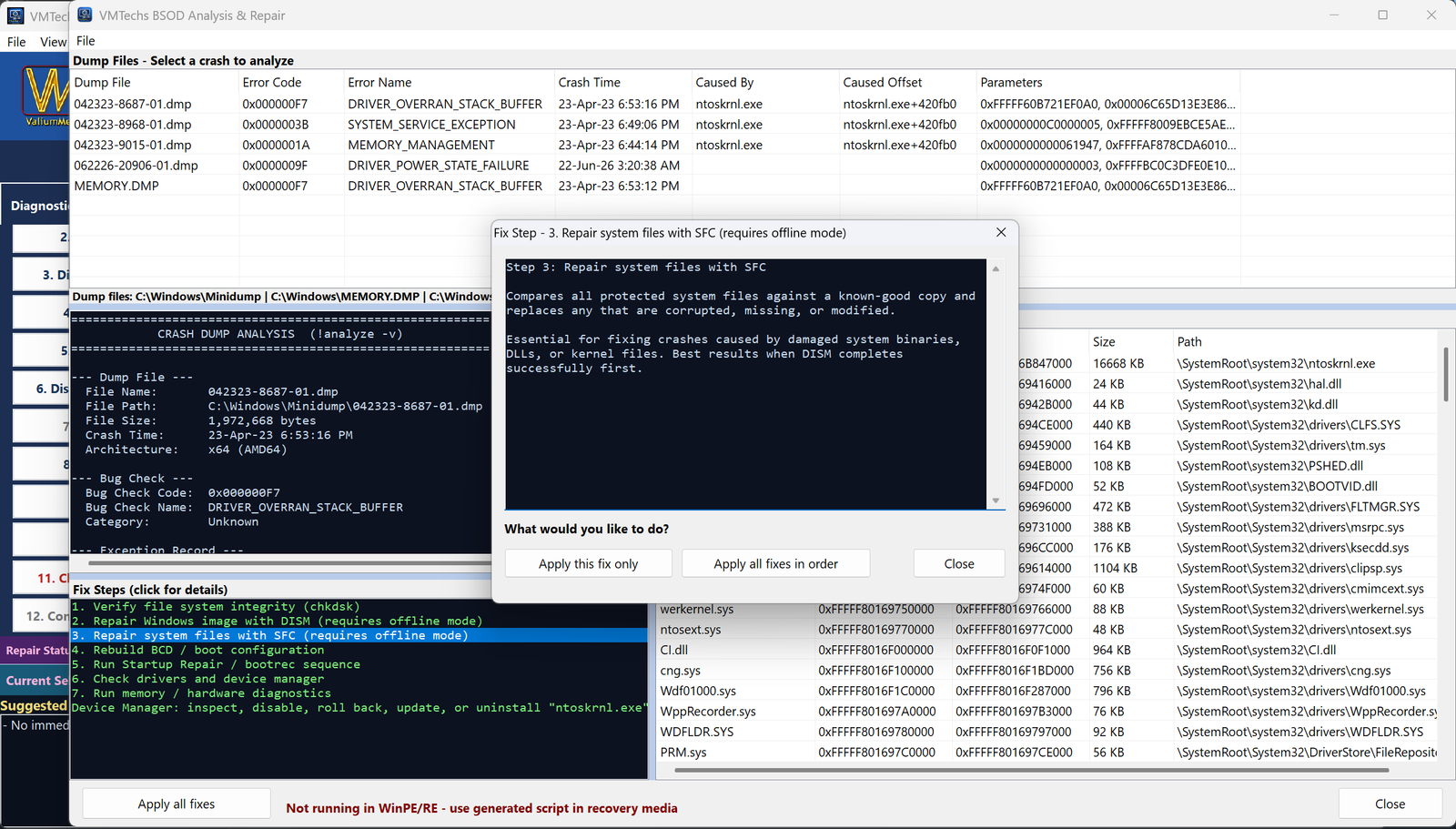Image resolution: width=1456 pixels, height=829 pixels.
Task: Select ntosext.sys driver row
Action: tap(1046, 630)
